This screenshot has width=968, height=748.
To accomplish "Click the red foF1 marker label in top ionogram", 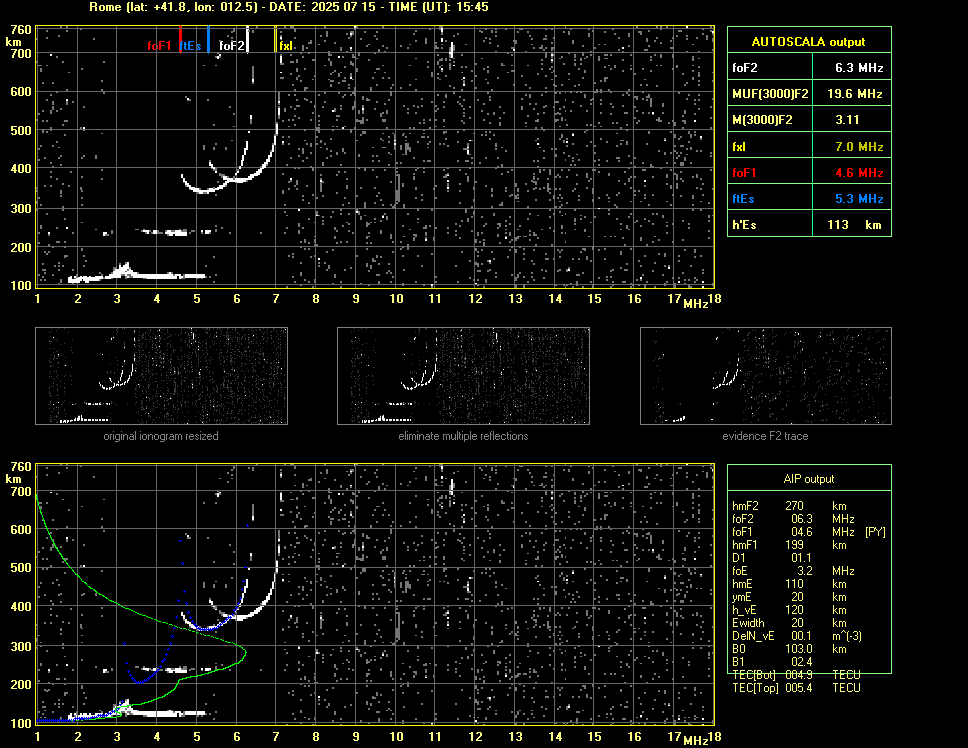I will tap(159, 46).
